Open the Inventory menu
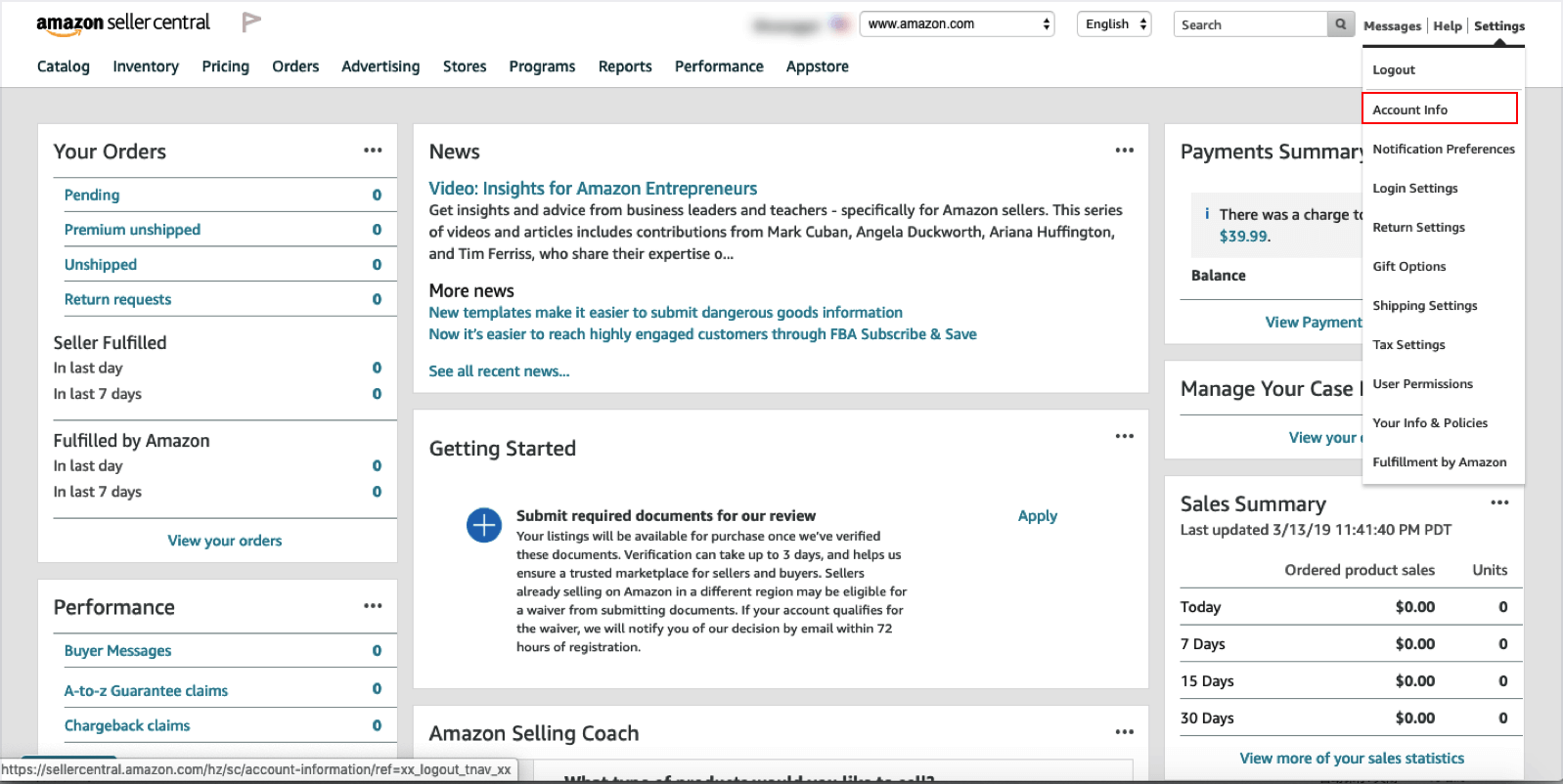The height and width of the screenshot is (784, 1563). coord(146,66)
